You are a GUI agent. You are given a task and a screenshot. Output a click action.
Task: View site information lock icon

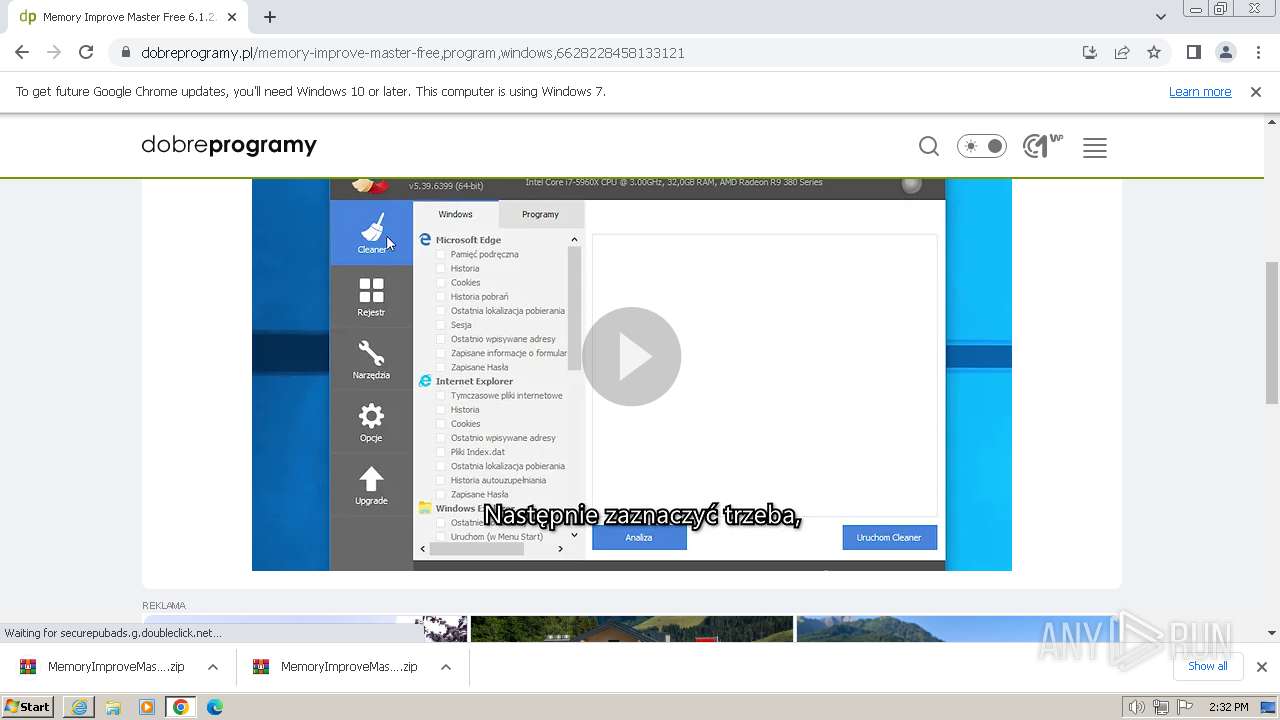pyautogui.click(x=125, y=53)
